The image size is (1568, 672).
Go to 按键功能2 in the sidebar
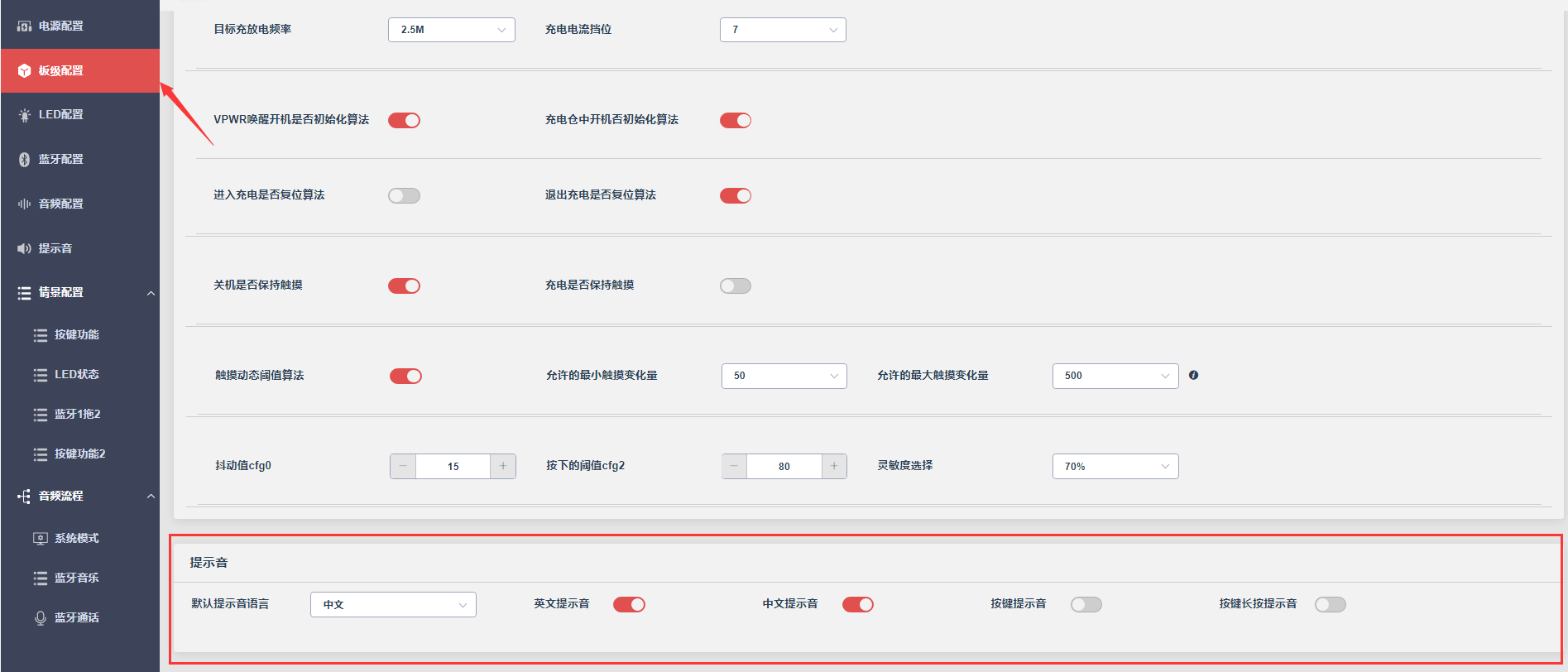[x=80, y=454]
